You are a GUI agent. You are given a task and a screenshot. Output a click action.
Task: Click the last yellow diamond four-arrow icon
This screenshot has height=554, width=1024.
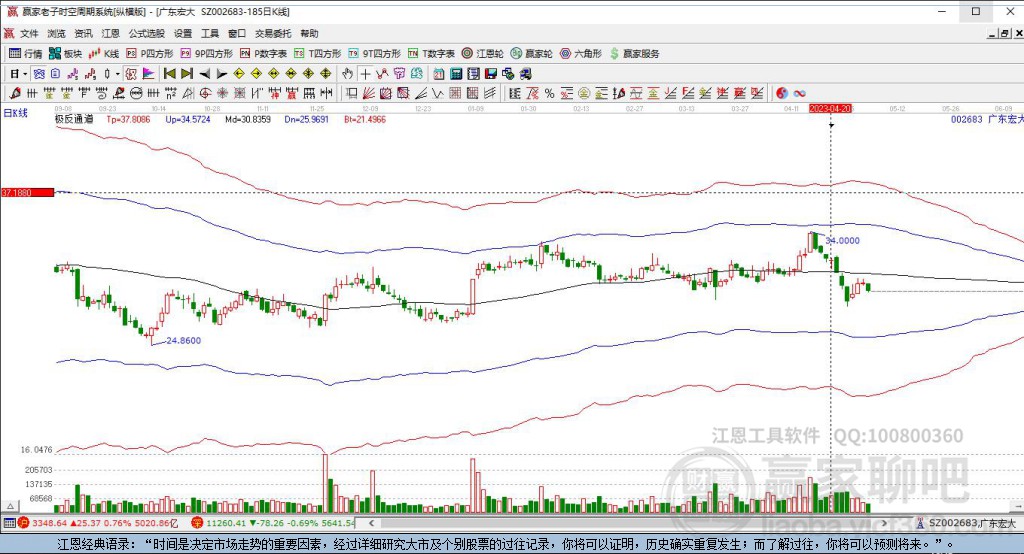coord(325,74)
